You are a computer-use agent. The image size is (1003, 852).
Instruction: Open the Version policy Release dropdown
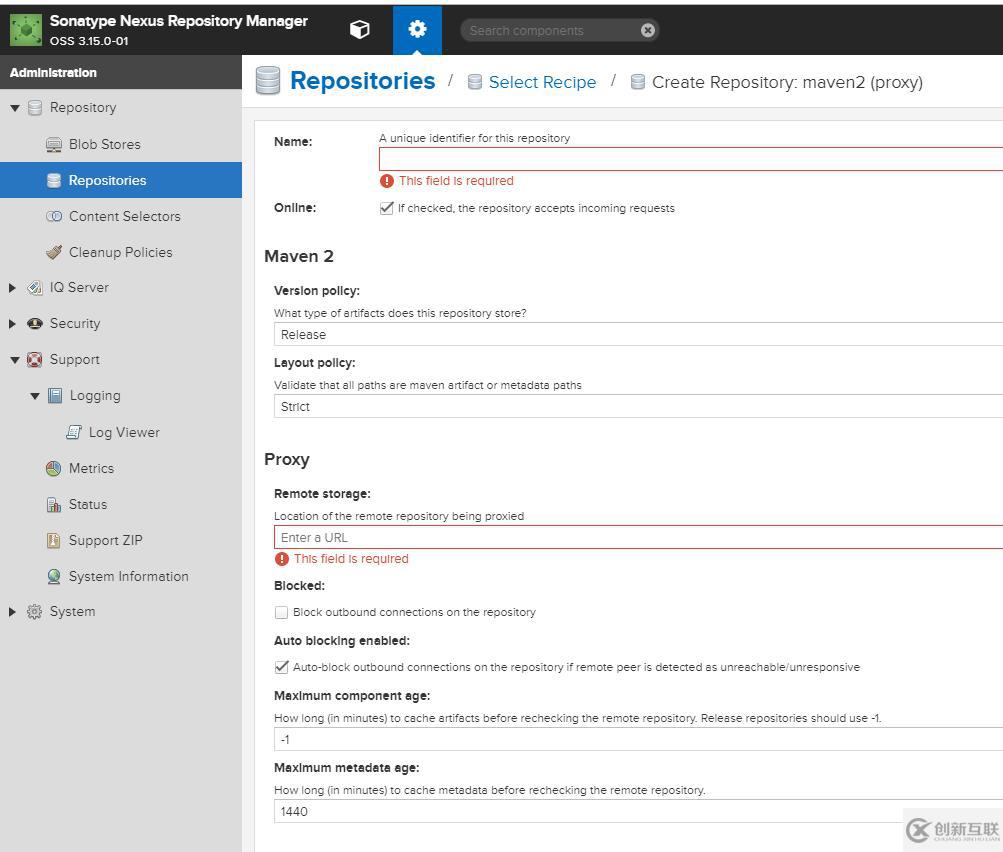click(638, 335)
